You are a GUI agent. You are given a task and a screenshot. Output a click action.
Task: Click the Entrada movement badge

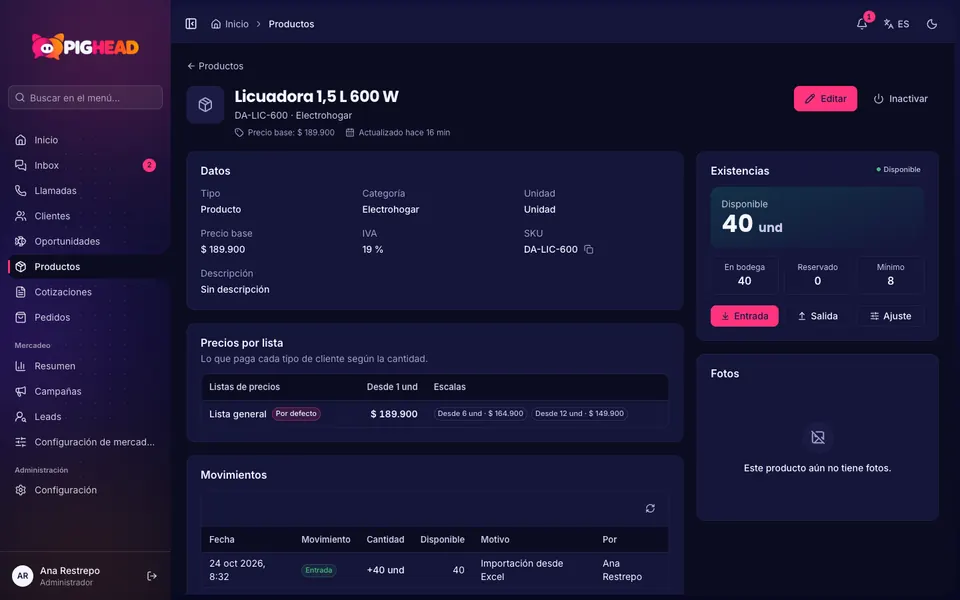click(318, 570)
